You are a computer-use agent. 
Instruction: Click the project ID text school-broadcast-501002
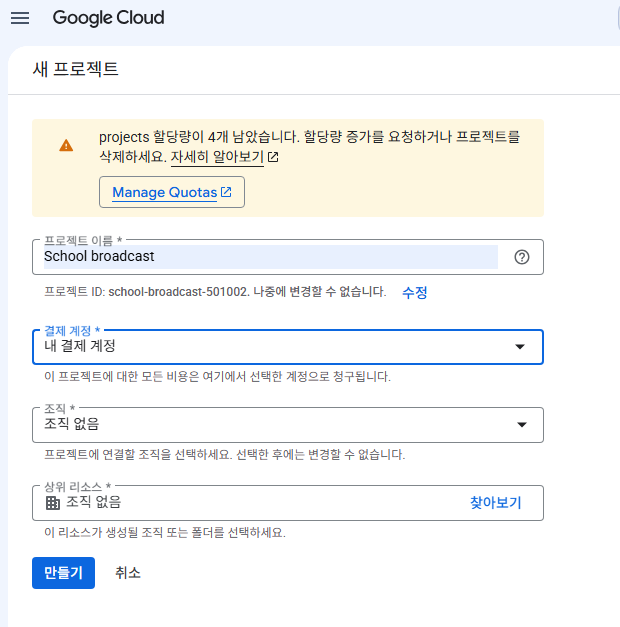click(178, 292)
